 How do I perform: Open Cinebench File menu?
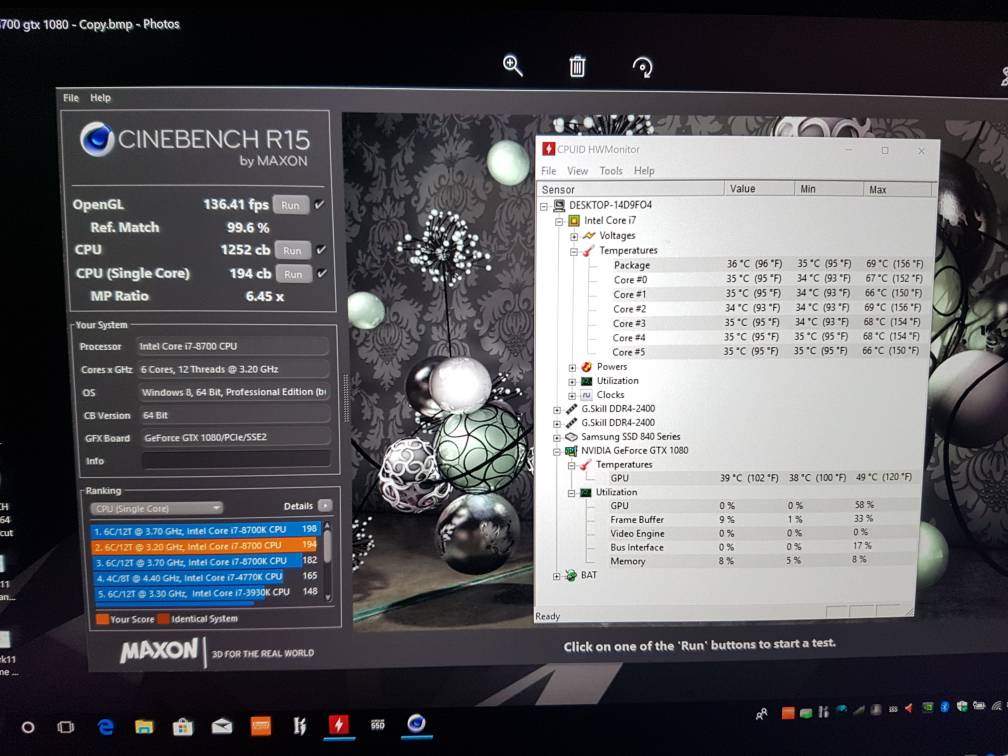click(x=71, y=98)
